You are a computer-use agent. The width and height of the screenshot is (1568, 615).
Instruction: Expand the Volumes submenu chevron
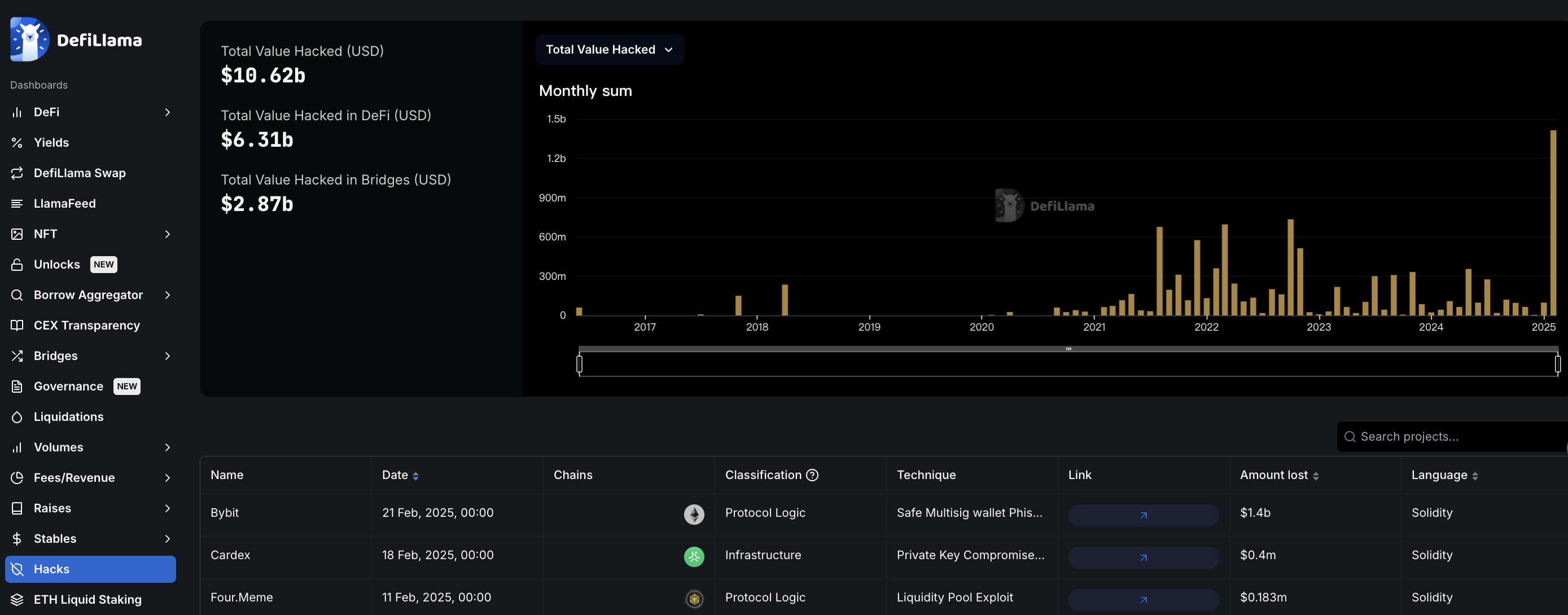(168, 447)
